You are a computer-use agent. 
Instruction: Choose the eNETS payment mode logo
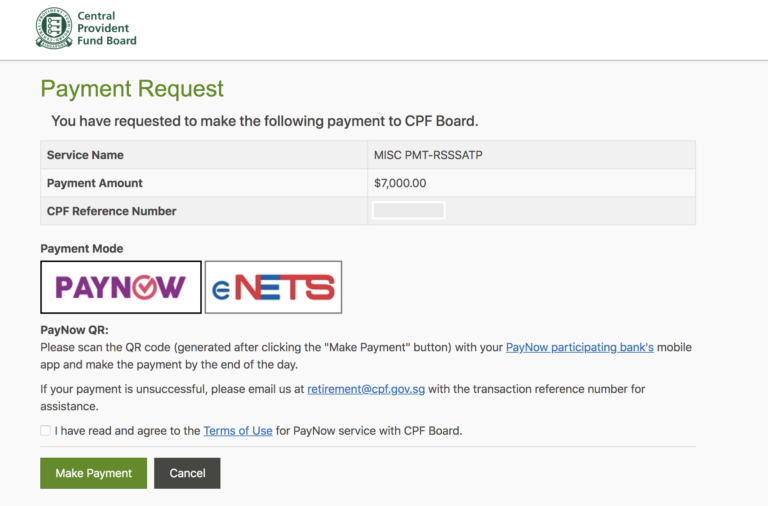(x=273, y=287)
